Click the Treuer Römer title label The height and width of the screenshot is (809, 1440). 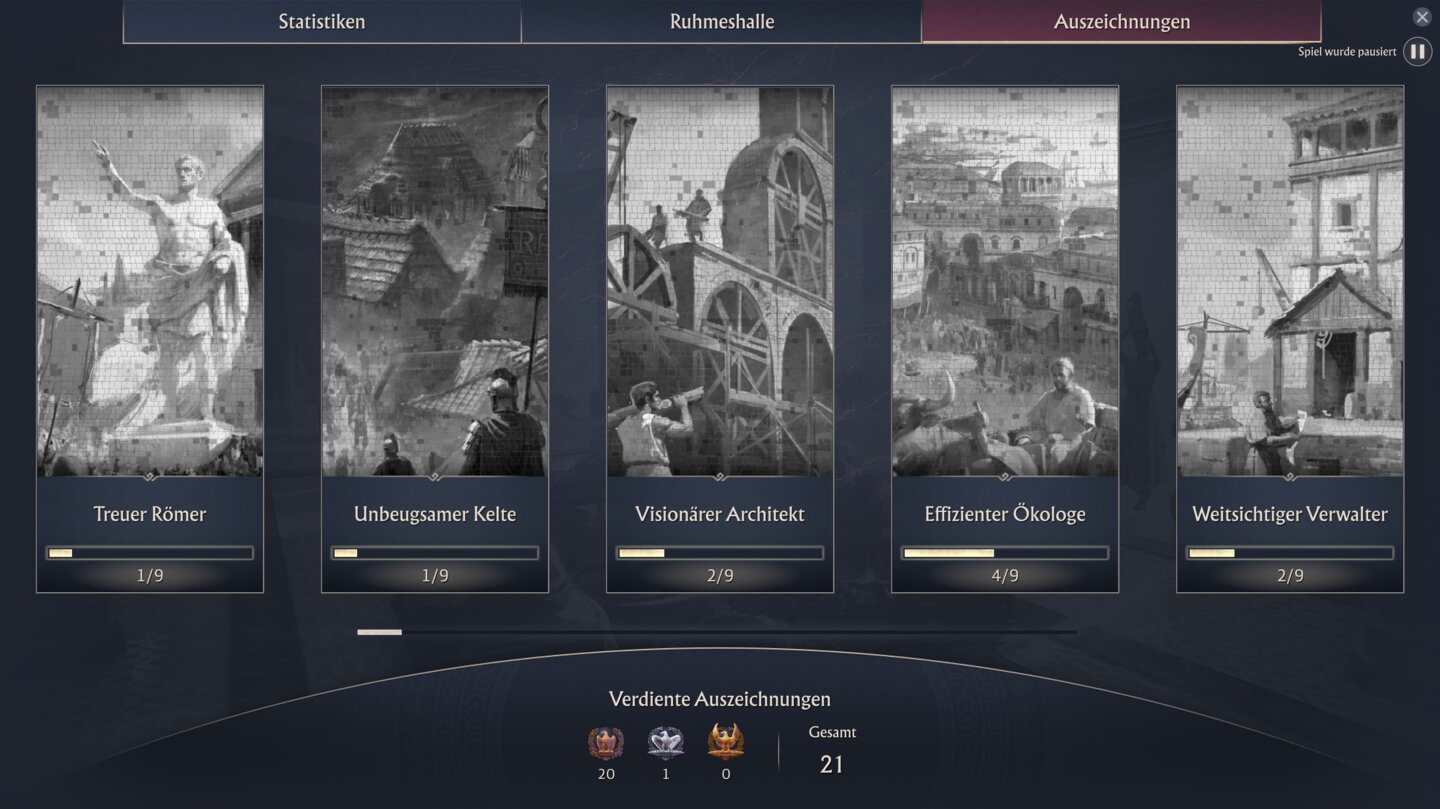pos(150,515)
